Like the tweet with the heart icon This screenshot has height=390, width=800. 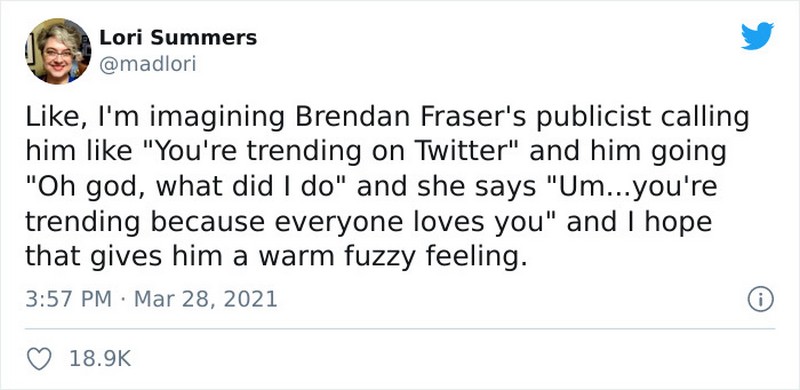[39, 359]
